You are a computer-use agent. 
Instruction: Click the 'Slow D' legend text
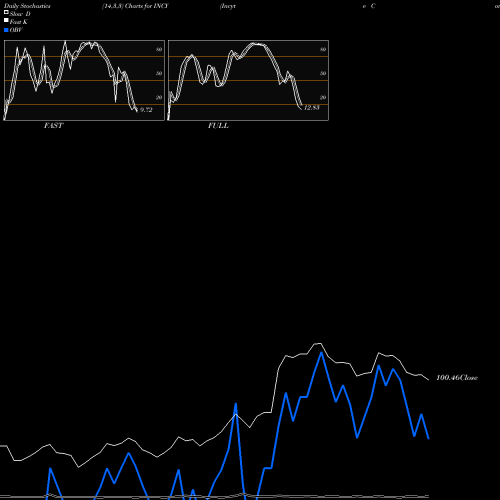pos(20,14)
